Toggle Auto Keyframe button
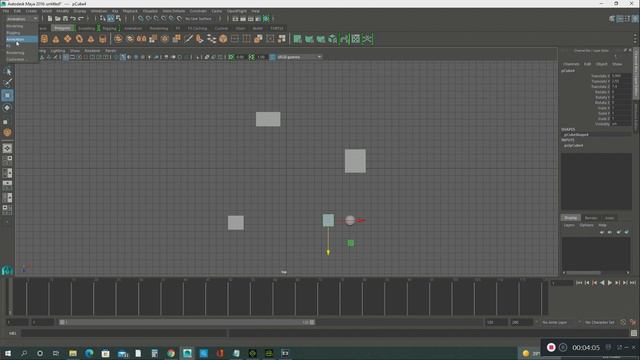 (x=623, y=322)
